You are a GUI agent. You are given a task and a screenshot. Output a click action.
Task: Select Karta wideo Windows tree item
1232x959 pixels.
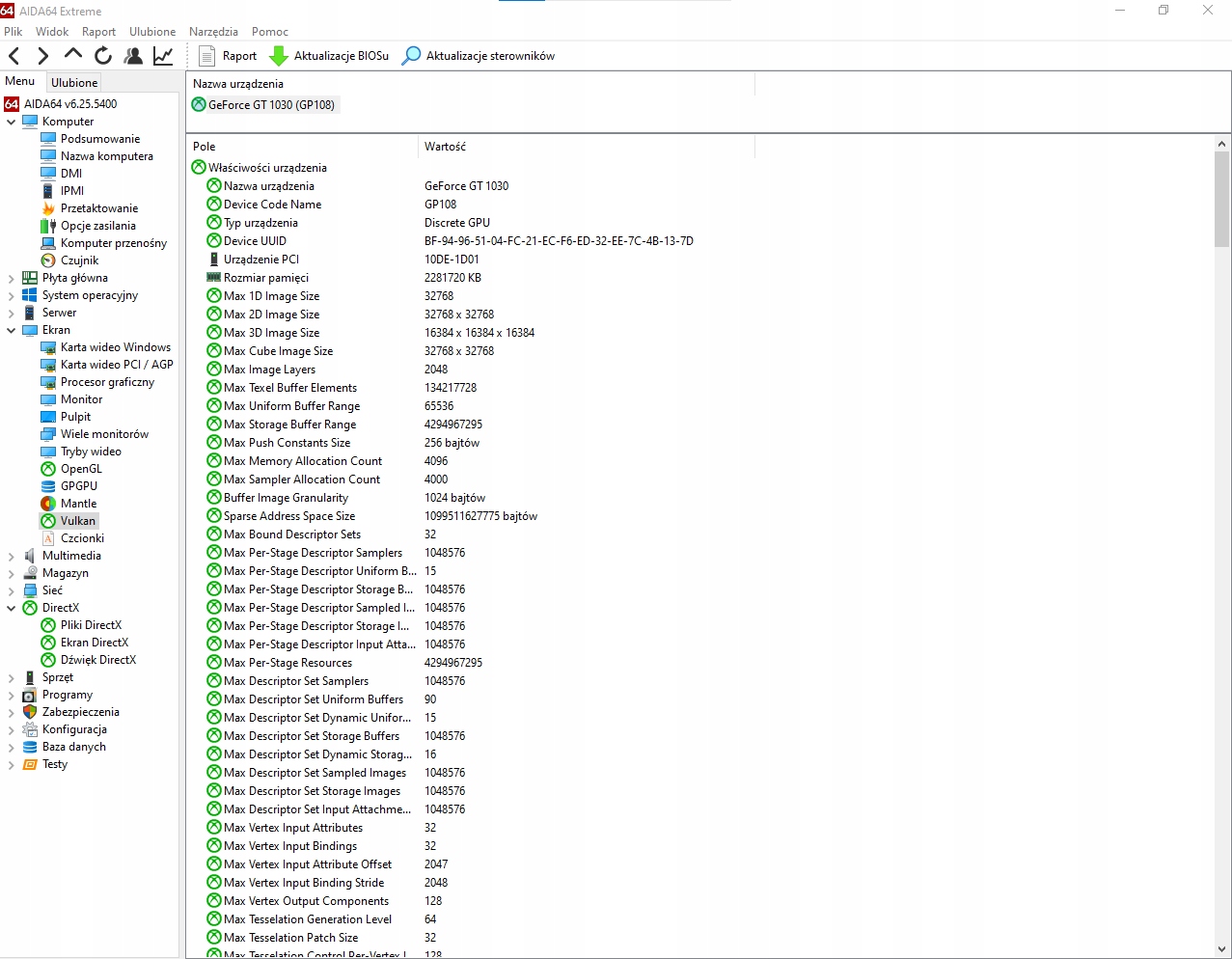pyautogui.click(x=106, y=347)
